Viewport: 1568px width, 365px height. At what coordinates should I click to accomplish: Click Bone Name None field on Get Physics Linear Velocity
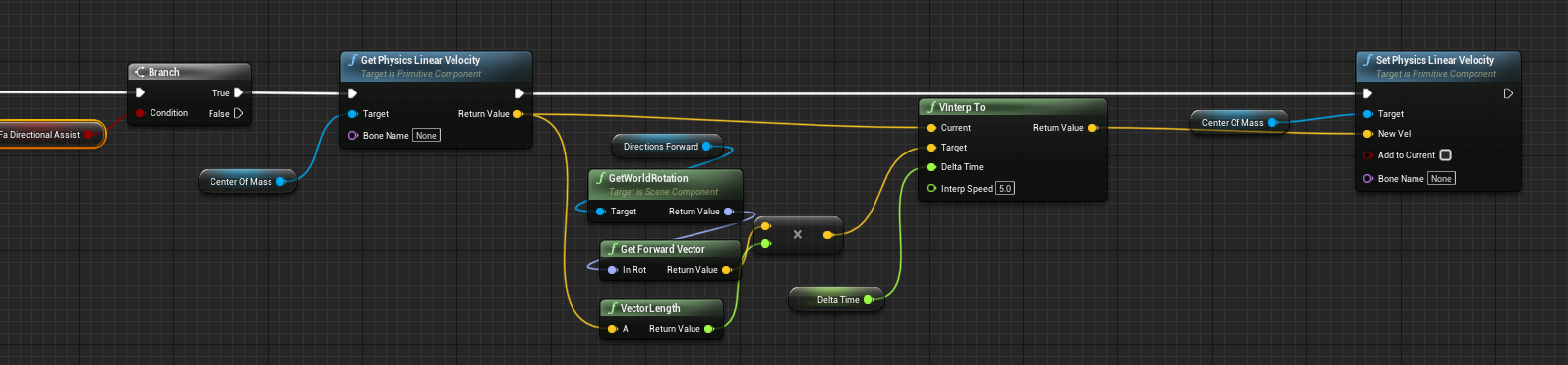[426, 136]
